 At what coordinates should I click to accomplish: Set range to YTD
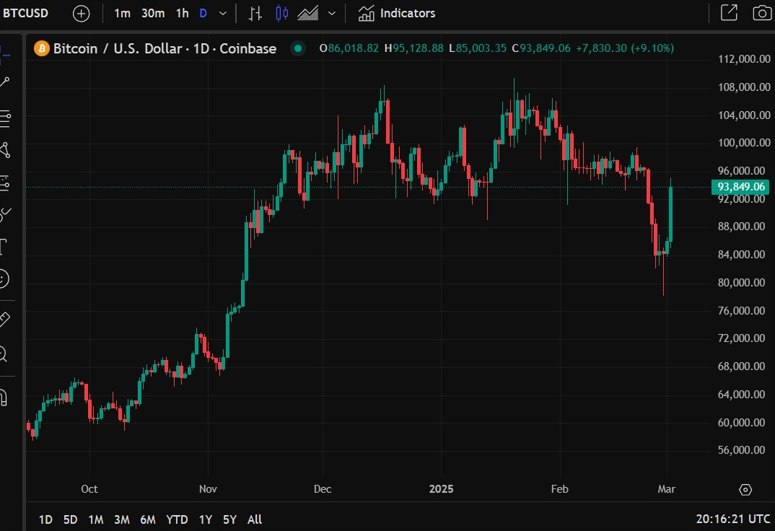point(177,519)
